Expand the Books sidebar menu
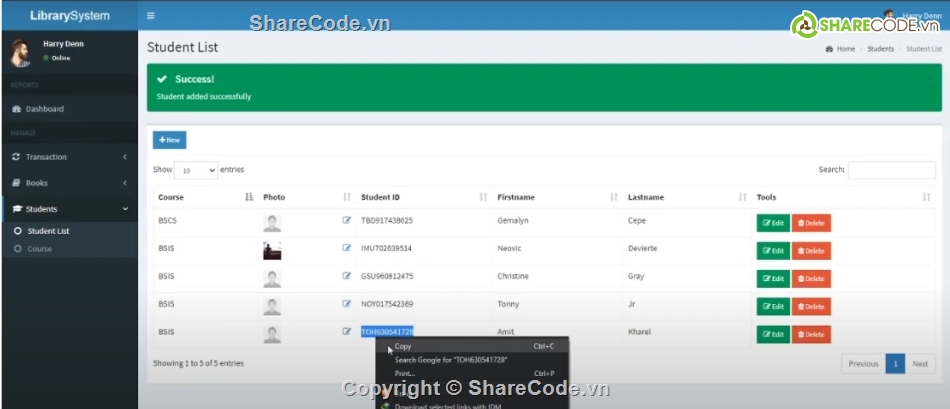950x409 pixels. pos(69,183)
